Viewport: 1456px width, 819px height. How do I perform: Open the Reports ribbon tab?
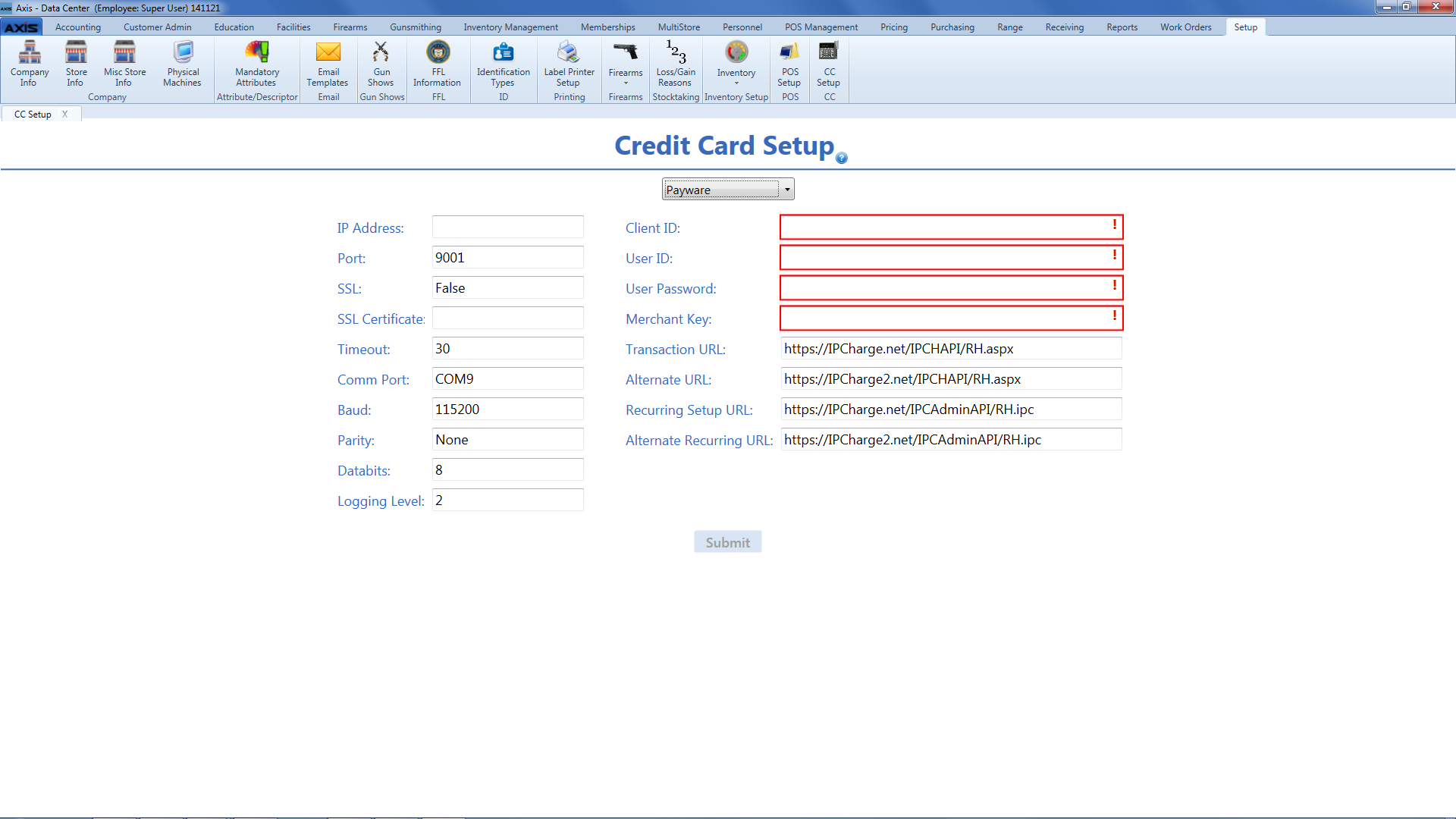[x=1122, y=27]
